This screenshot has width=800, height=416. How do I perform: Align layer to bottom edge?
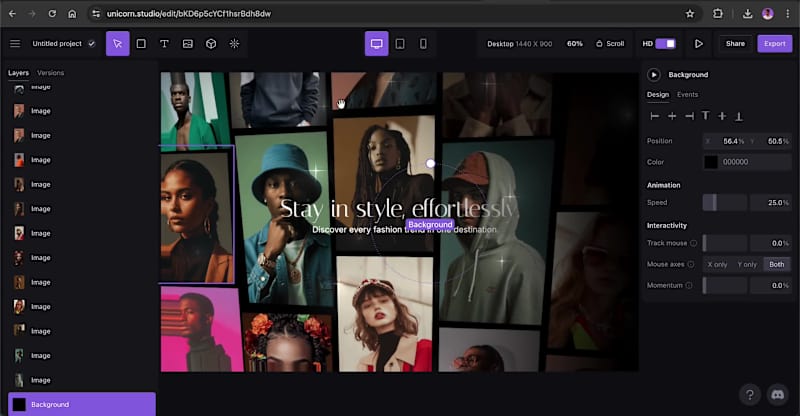coord(738,116)
